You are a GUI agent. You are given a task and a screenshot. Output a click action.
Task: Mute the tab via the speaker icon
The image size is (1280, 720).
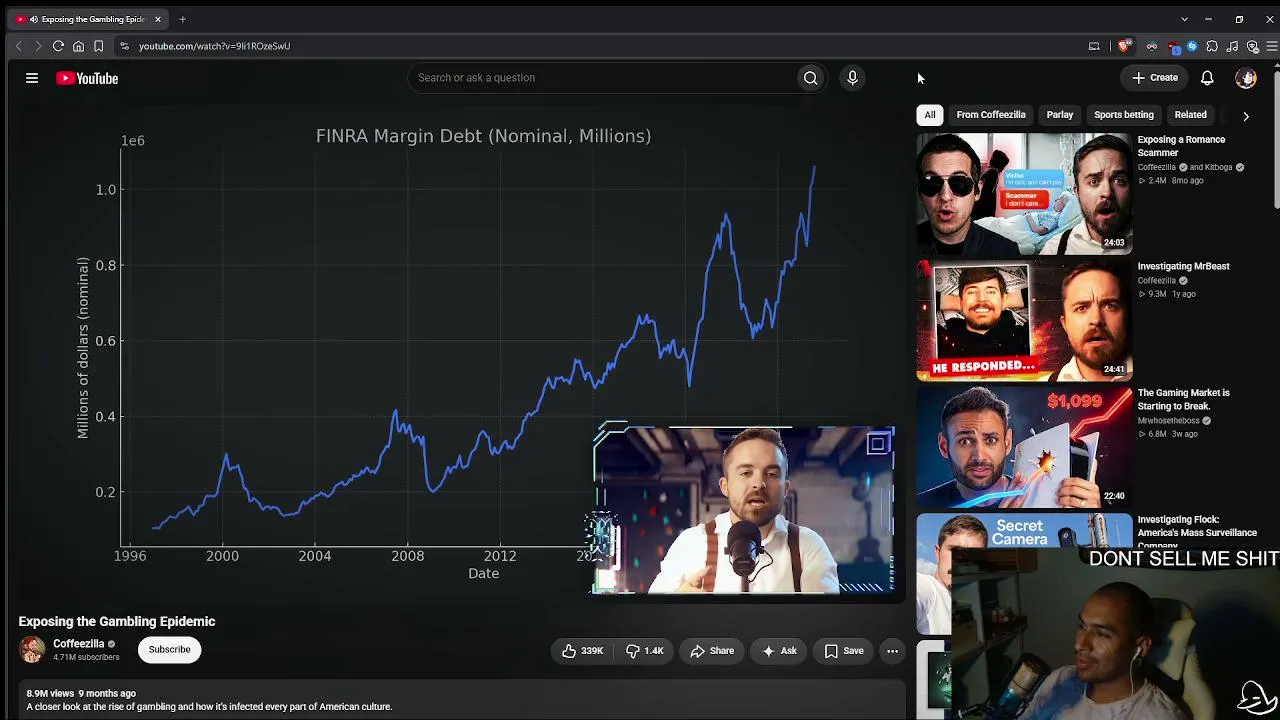(33, 19)
